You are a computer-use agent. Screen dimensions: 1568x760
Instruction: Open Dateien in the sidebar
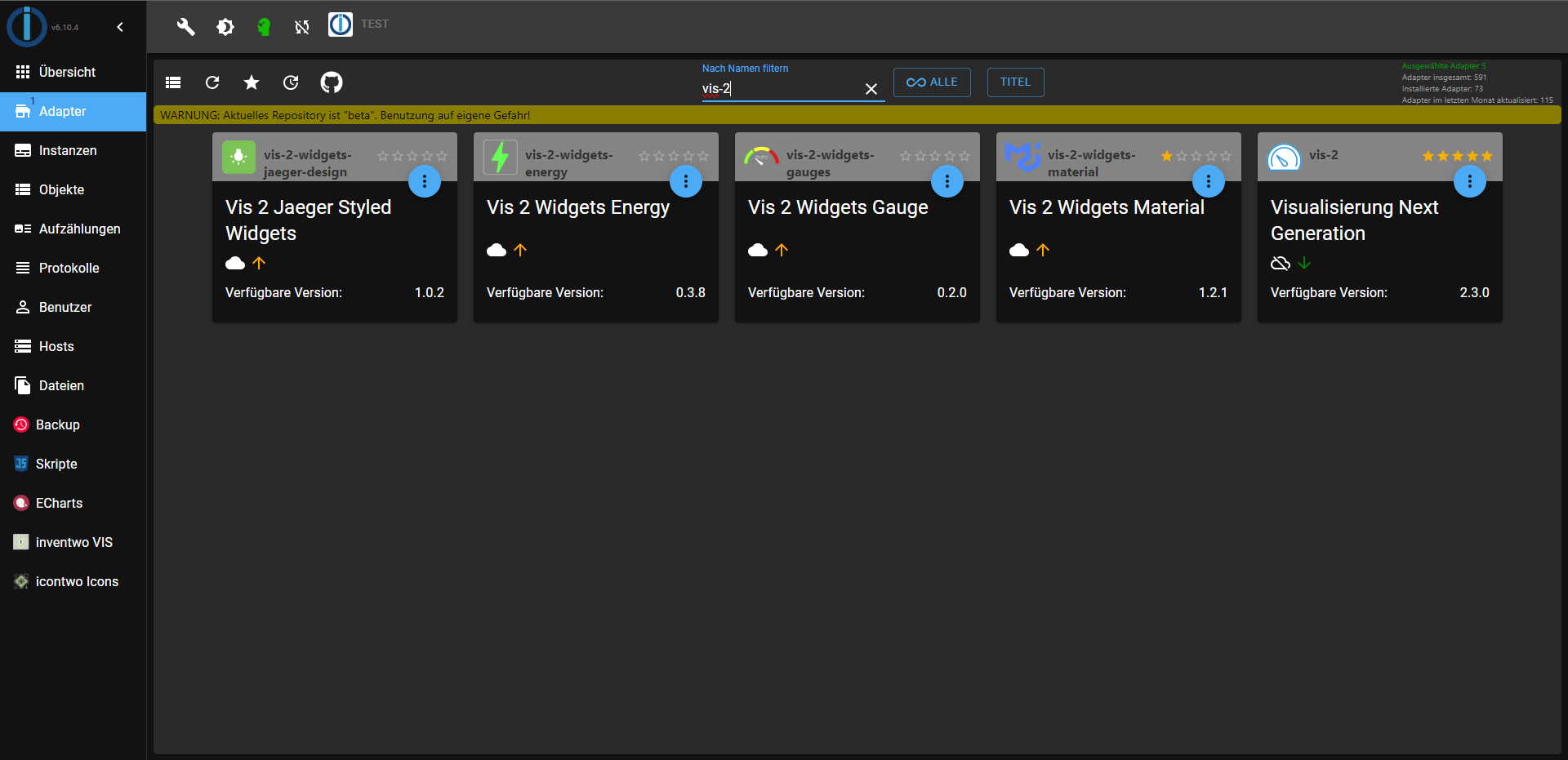[x=73, y=385]
